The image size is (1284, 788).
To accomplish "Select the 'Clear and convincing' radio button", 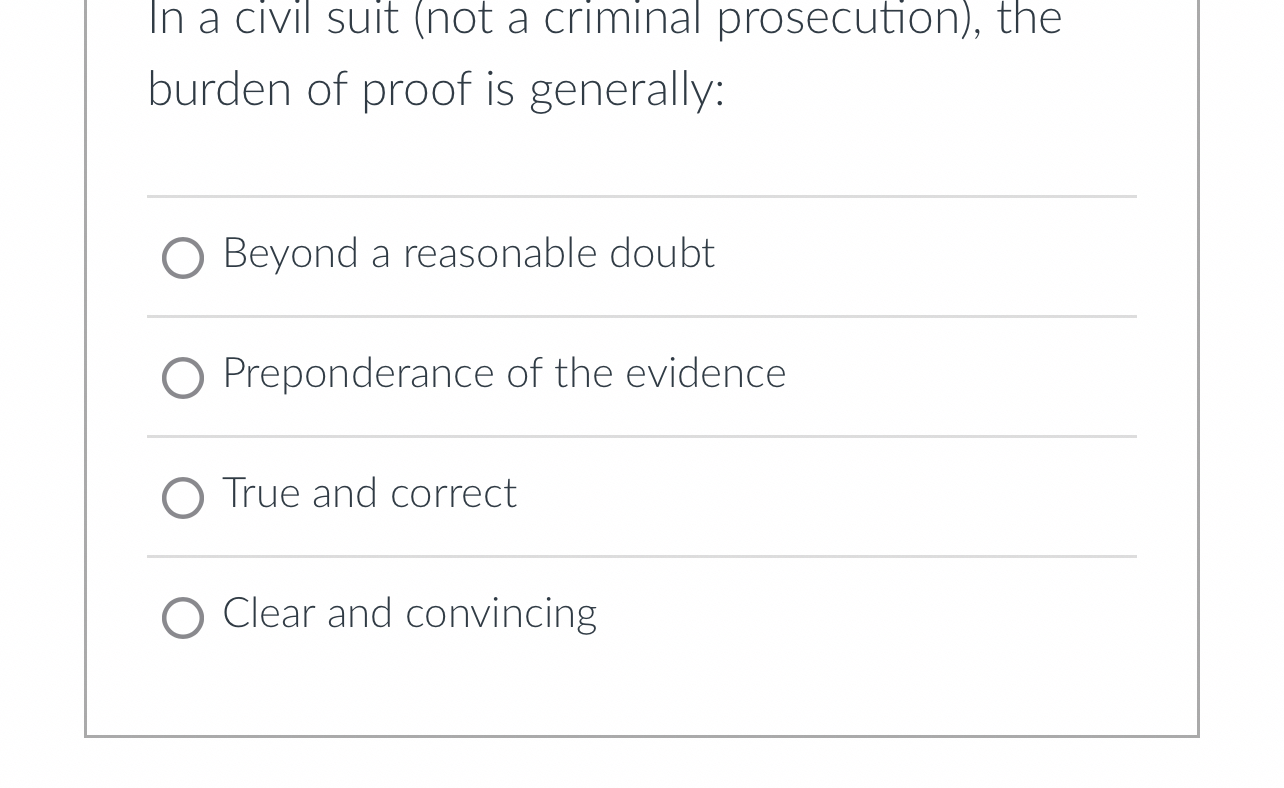I will pos(183,618).
